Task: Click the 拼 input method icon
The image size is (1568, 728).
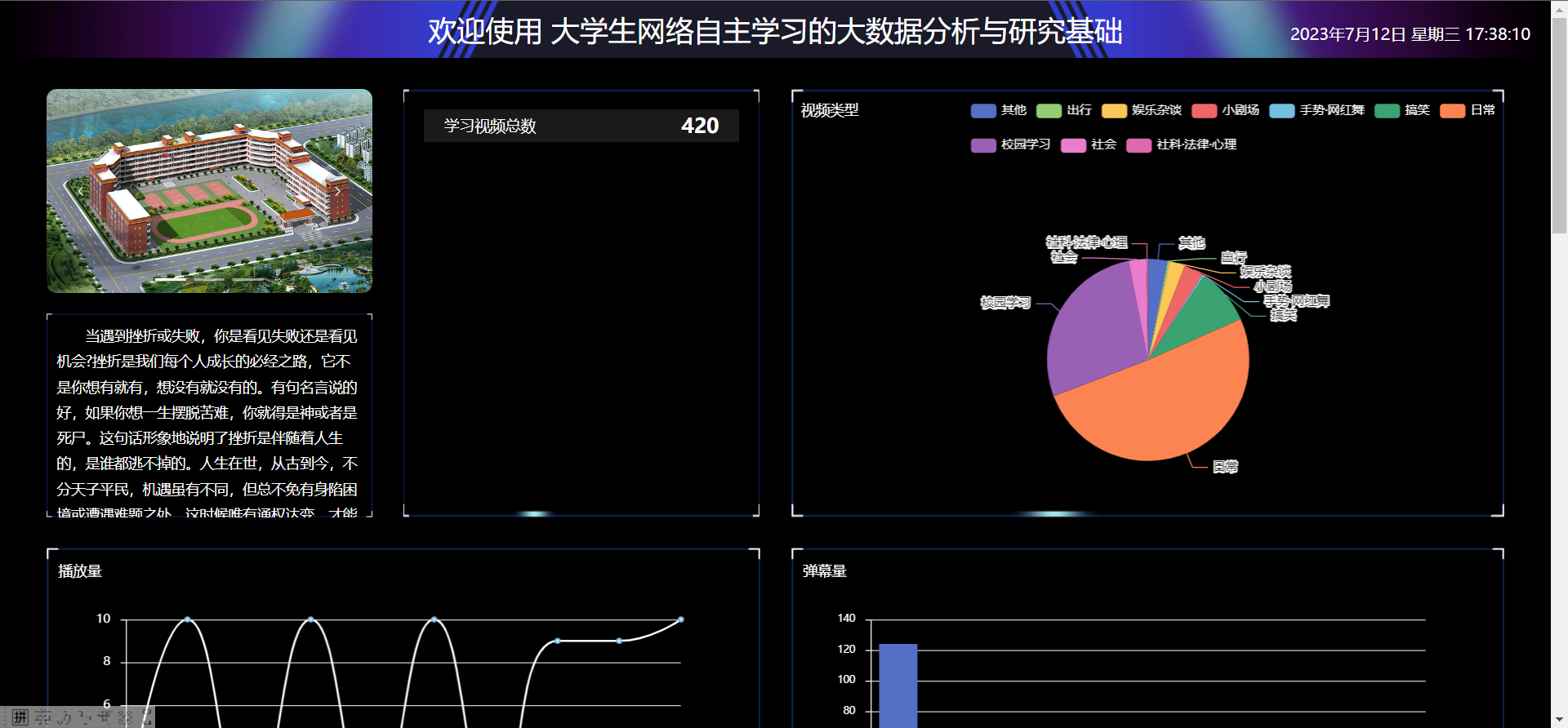Action: [x=20, y=717]
